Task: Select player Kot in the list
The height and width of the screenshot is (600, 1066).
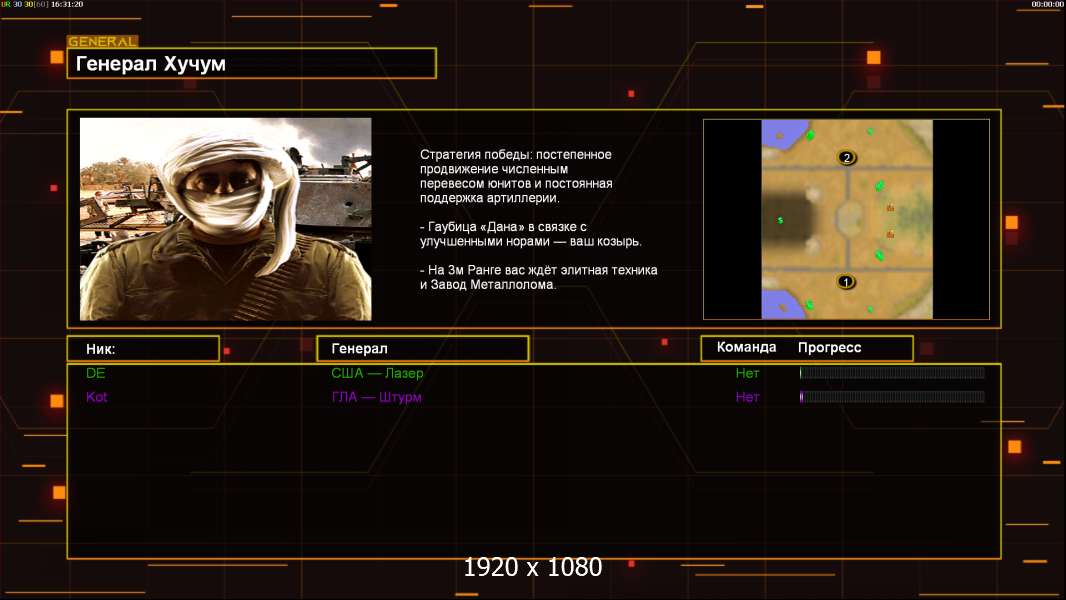Action: (96, 397)
